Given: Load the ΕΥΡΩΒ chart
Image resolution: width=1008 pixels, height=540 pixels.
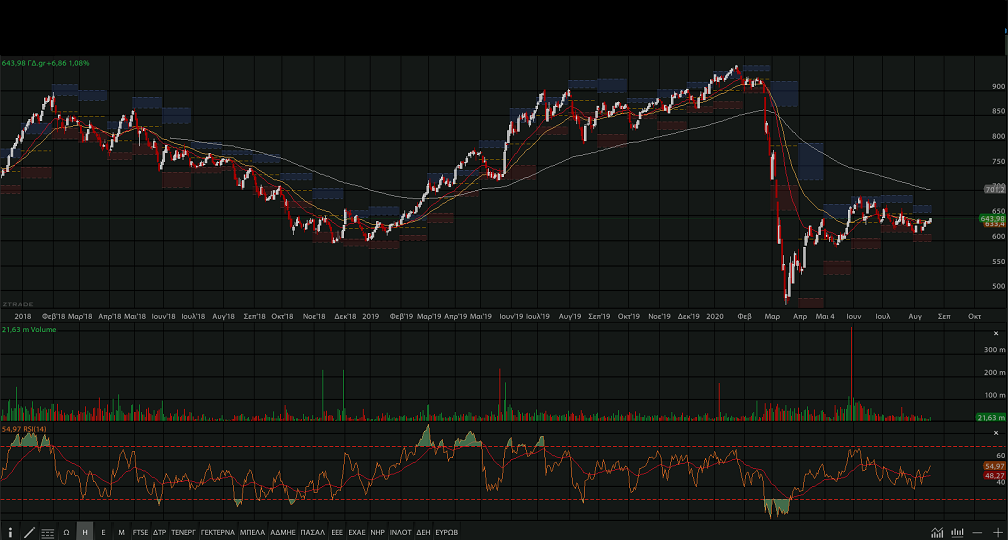Looking at the screenshot, I should pyautogui.click(x=446, y=532).
